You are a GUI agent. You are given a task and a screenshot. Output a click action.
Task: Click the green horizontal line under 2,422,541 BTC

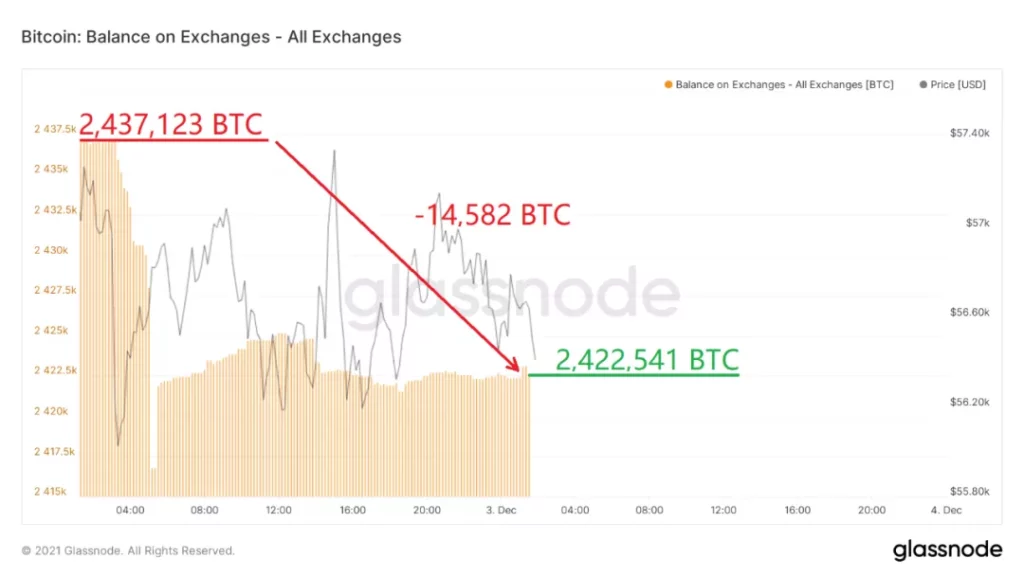[x=633, y=375]
